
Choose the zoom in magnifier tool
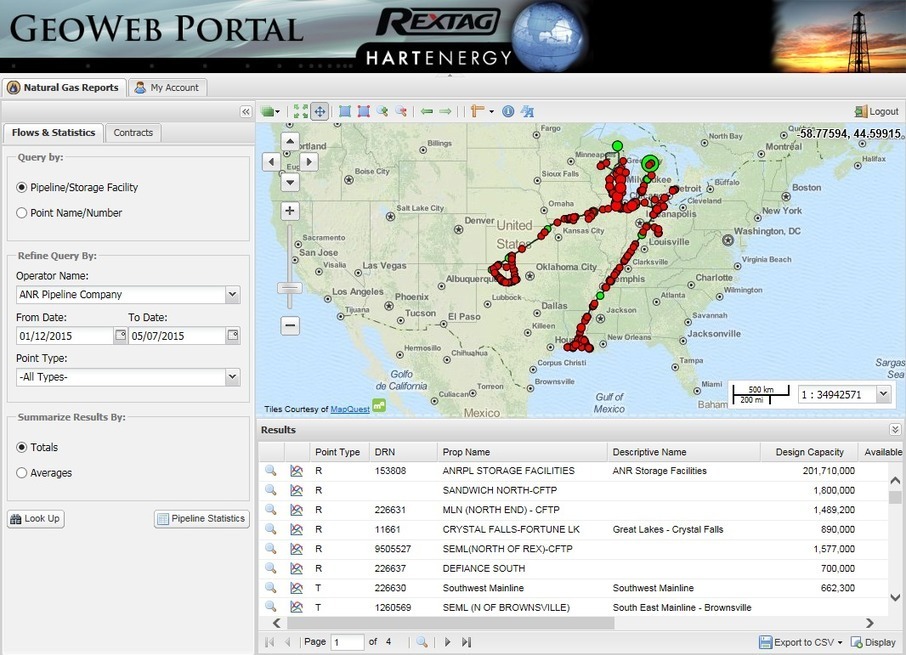tap(383, 111)
